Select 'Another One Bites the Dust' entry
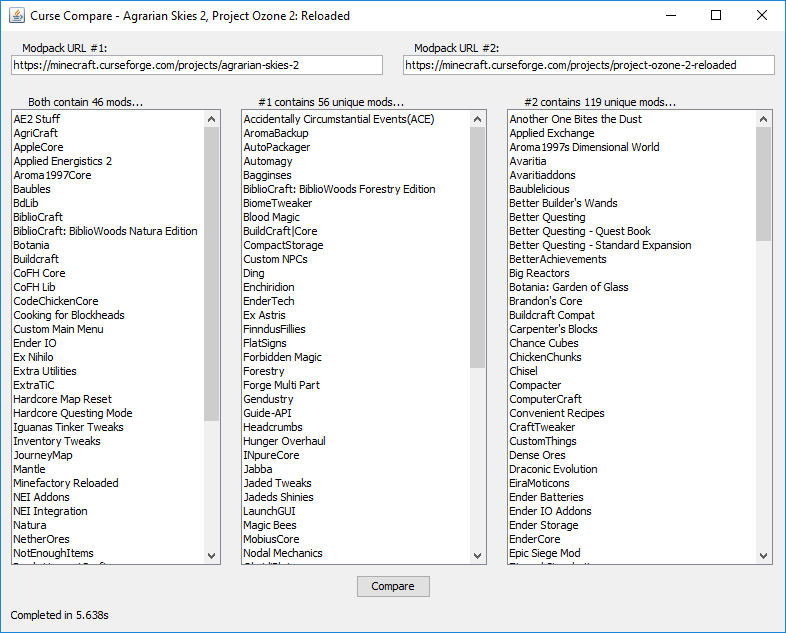Screen dimensions: 786x633 [x=575, y=119]
